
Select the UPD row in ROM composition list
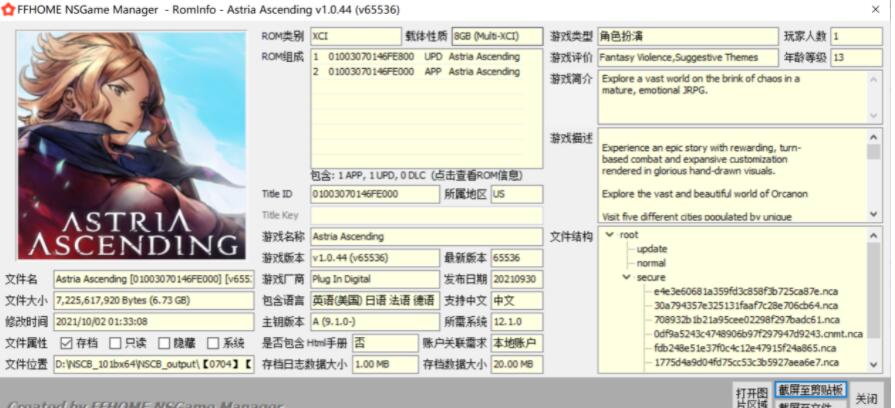tap(416, 57)
